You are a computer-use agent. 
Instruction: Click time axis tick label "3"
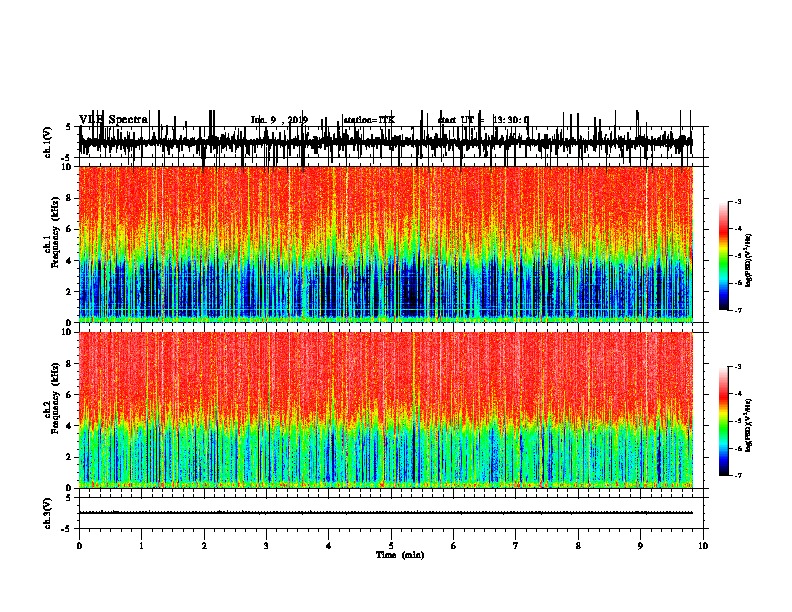266,546
